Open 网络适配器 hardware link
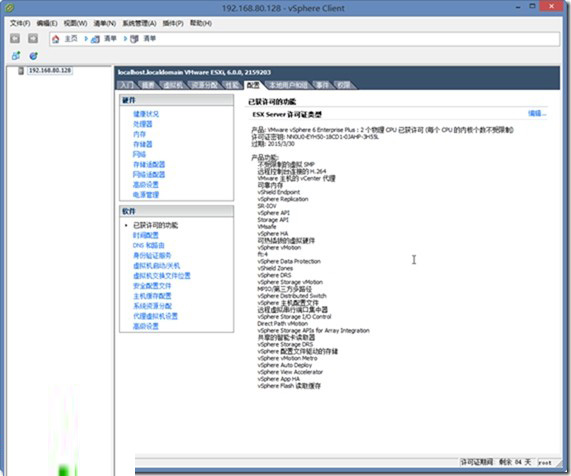 point(149,175)
